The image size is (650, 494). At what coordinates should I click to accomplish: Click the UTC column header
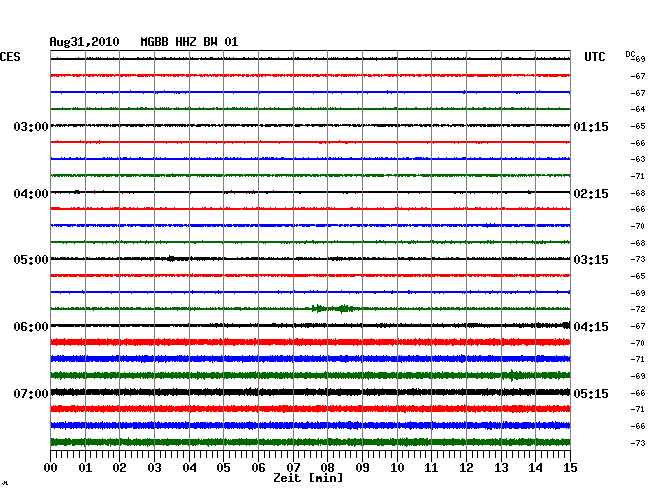click(594, 57)
